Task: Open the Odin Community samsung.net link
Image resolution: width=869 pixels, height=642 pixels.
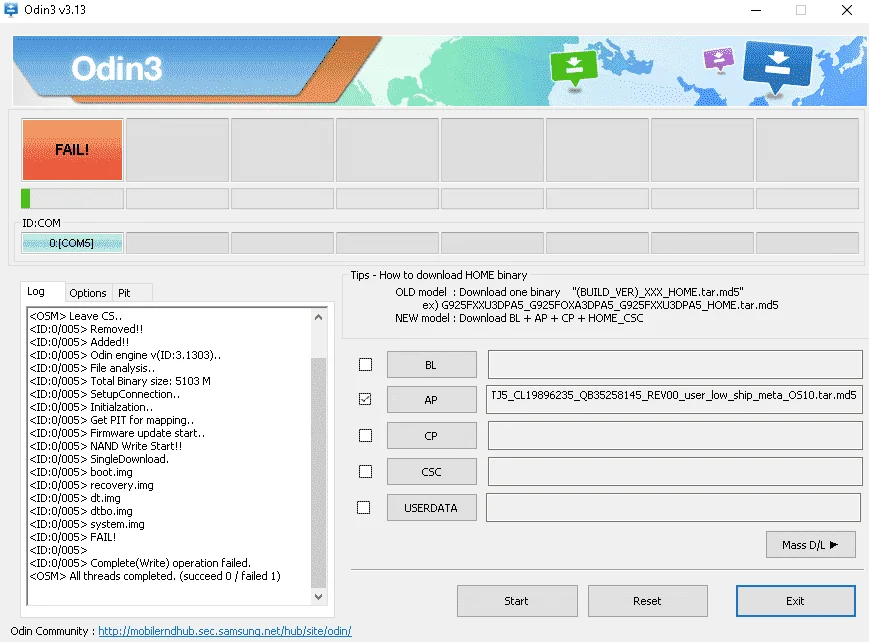Action: (x=224, y=631)
